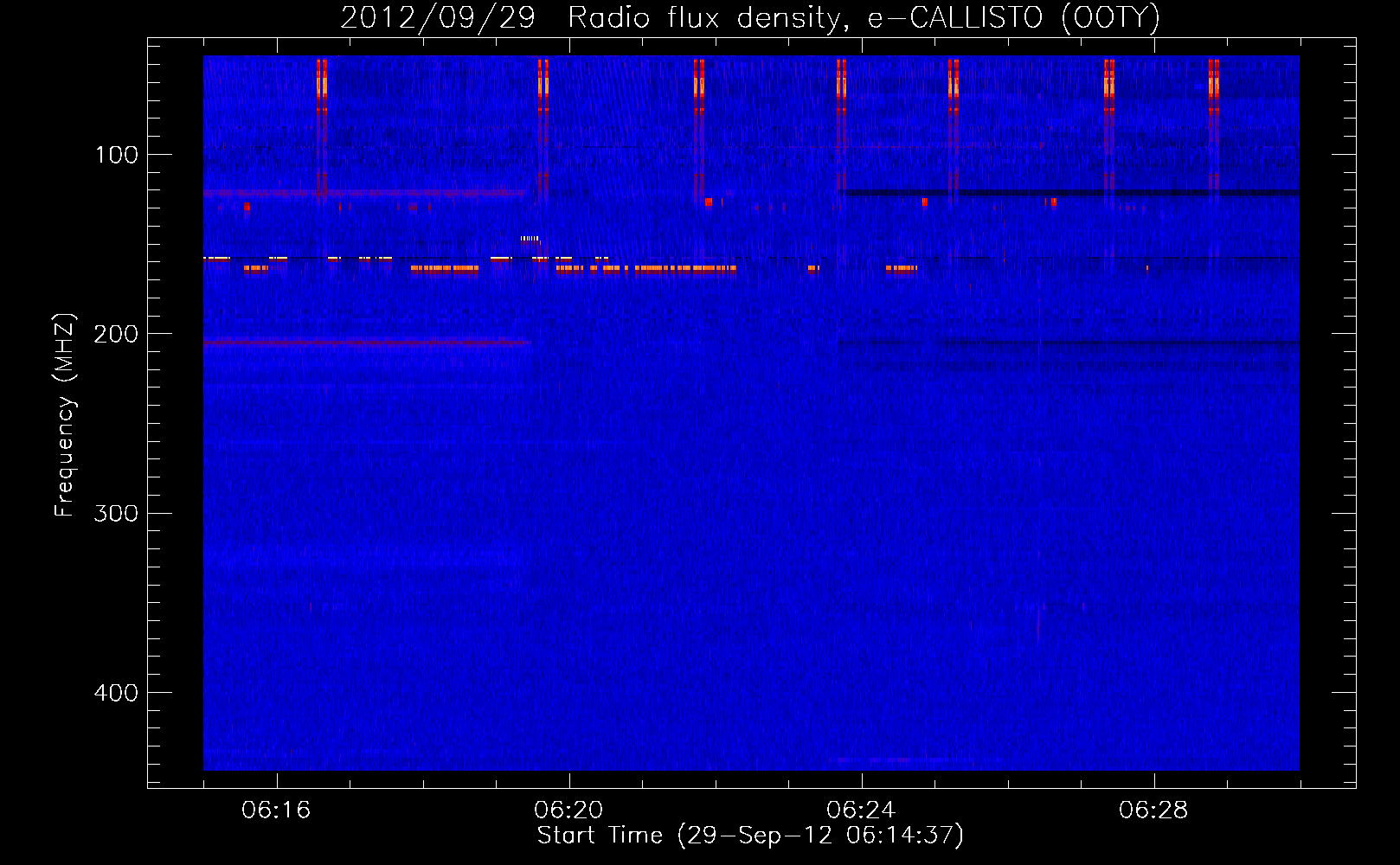Click the 100 frequency tick label
Viewport: 1400px width, 865px height.
(x=117, y=155)
